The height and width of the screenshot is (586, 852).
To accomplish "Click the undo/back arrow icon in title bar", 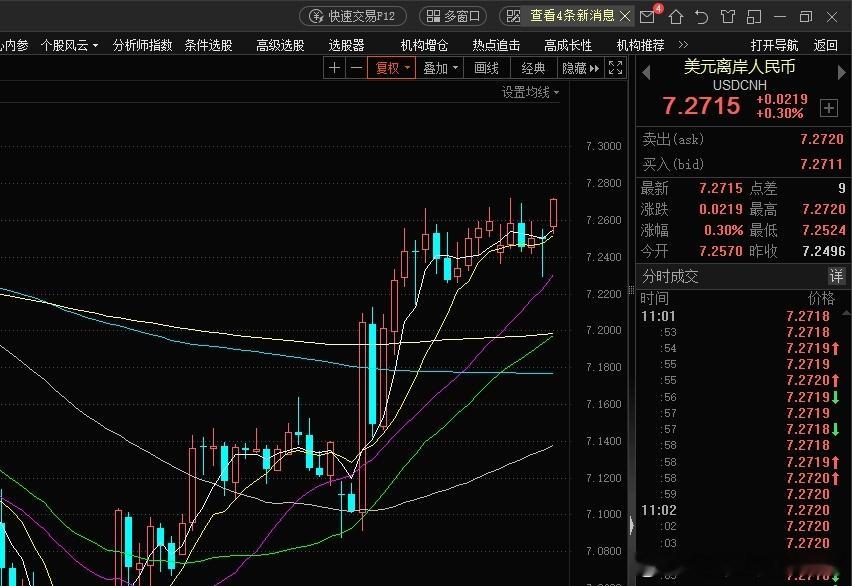I will tap(701, 17).
